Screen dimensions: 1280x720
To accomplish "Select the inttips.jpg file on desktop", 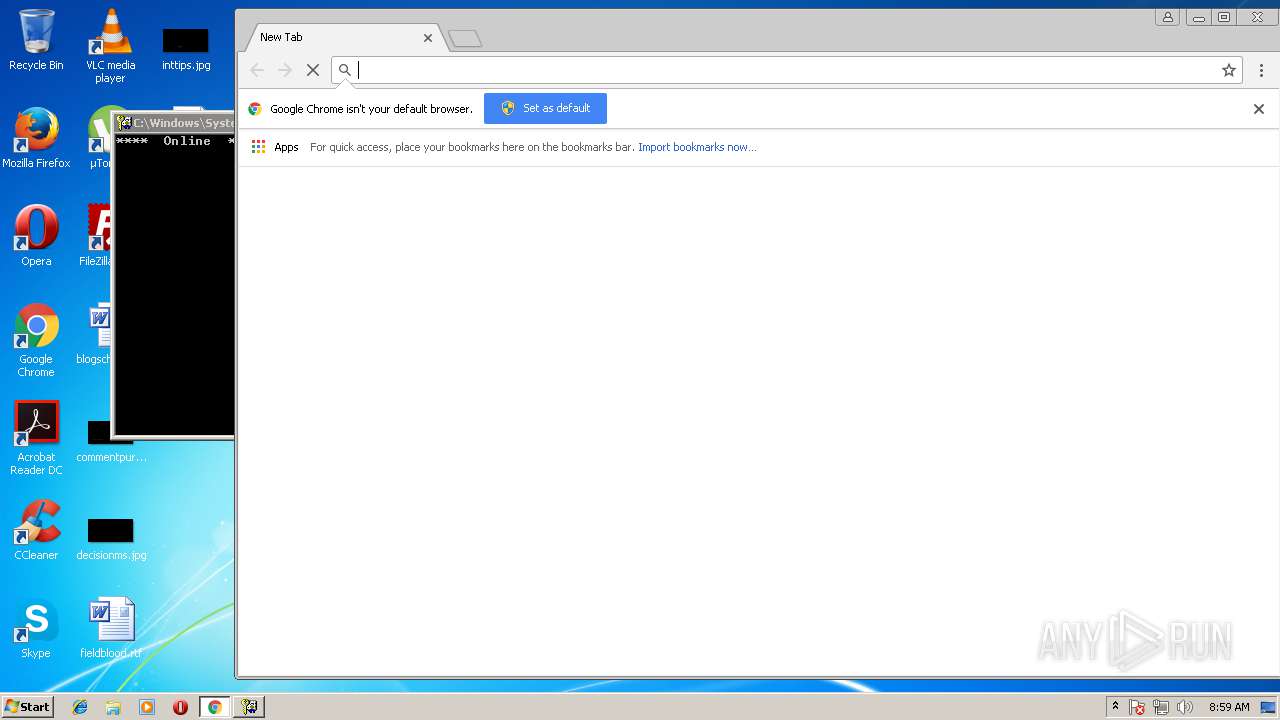I will point(186,50).
